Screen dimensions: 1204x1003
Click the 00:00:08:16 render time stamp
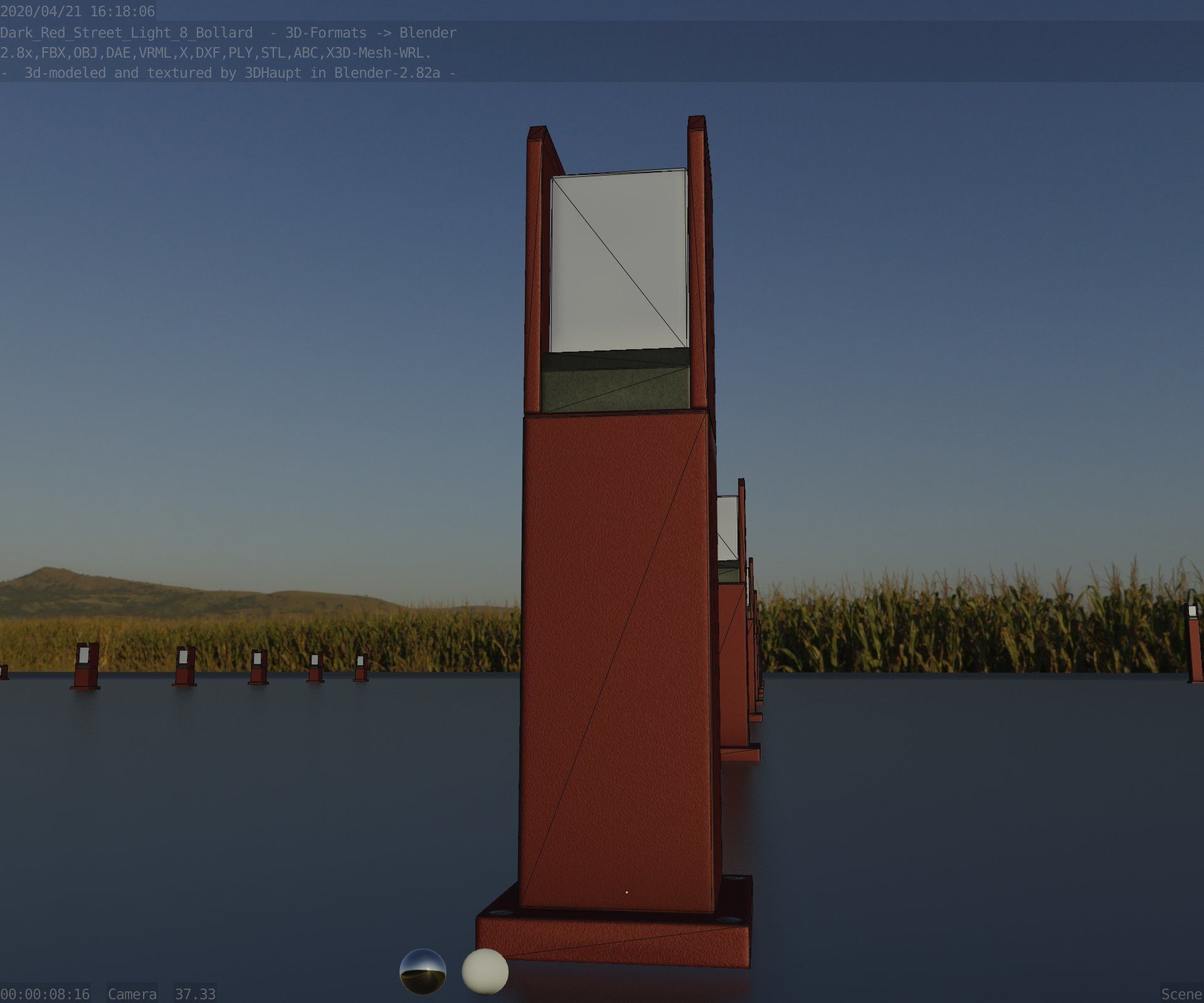45,994
